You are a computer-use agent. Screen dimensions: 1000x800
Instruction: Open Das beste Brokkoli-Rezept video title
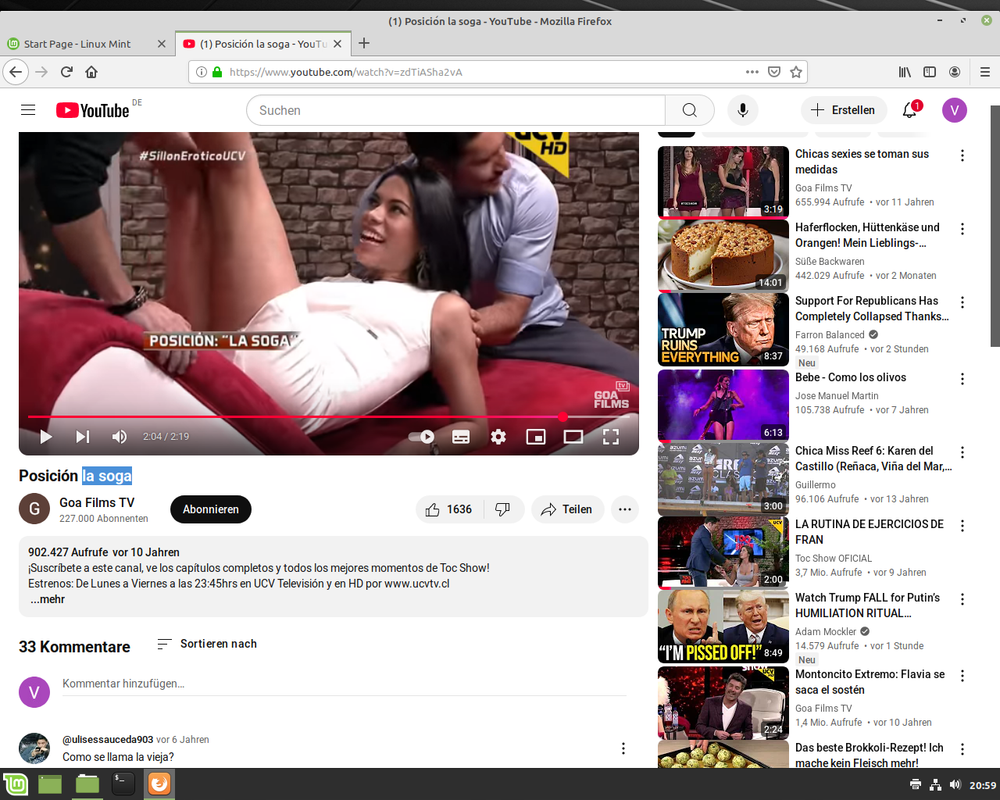pyautogui.click(x=869, y=755)
